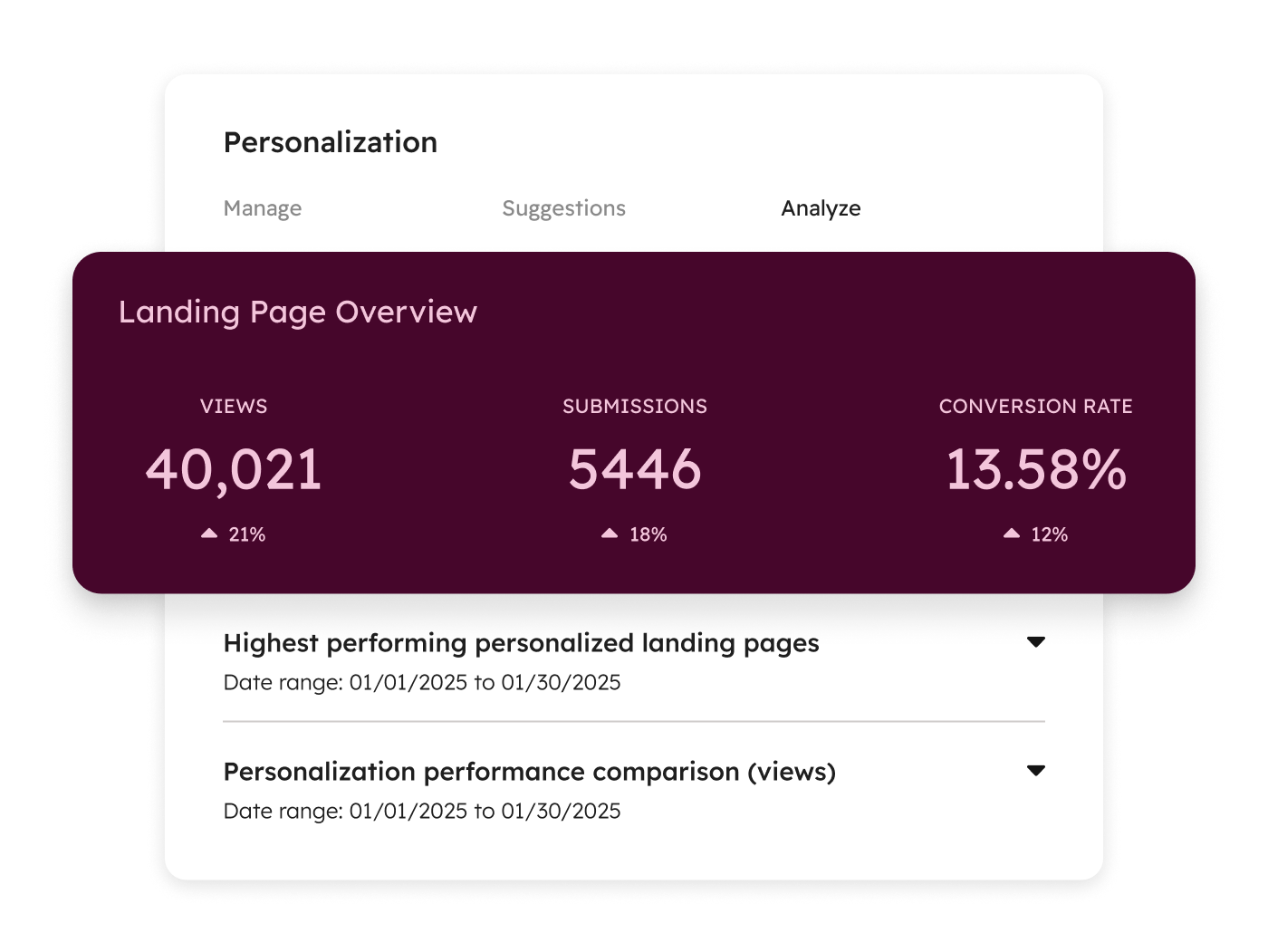Click the Personalization page heading
This screenshot has width=1268, height=952.
331,142
